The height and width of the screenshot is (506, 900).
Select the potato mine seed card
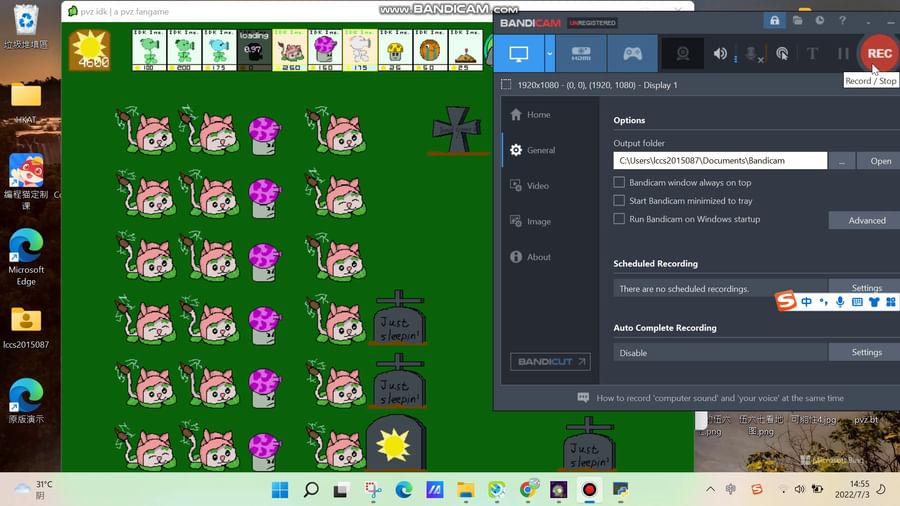pyautogui.click(x=465, y=50)
